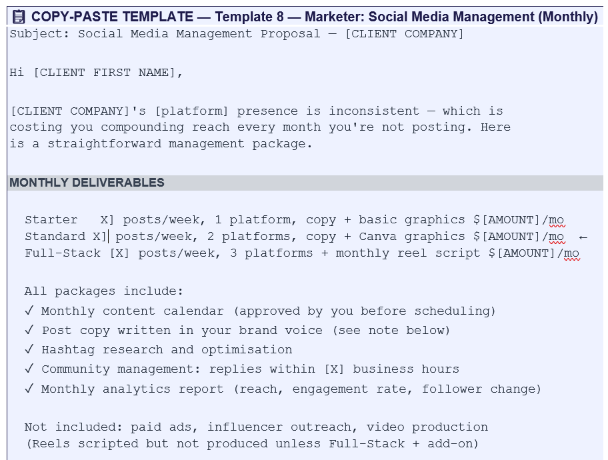This screenshot has width=608, height=460.
Task: Click the 'Not included: paid ads' line
Action: click(256, 427)
